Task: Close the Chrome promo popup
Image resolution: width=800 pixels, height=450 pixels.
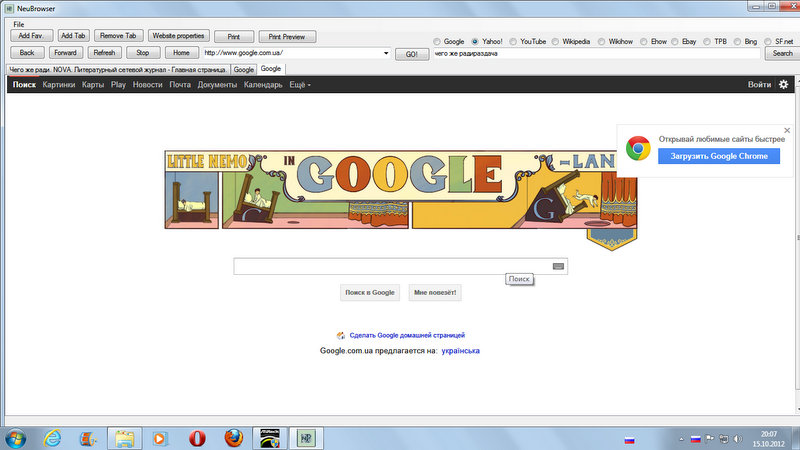Action: pos(787,131)
